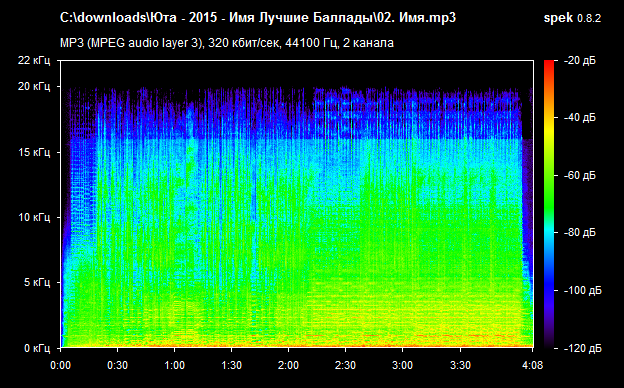Viewport: 624px width, 388px height.
Task: Click the spek 0.8.2 version label
Action: point(572,18)
